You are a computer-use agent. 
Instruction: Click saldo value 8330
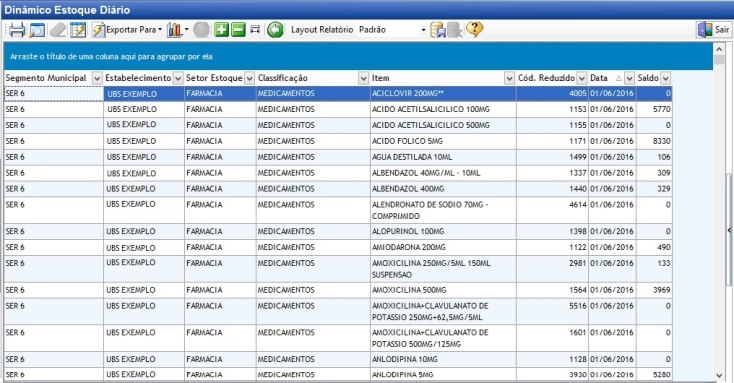point(661,141)
